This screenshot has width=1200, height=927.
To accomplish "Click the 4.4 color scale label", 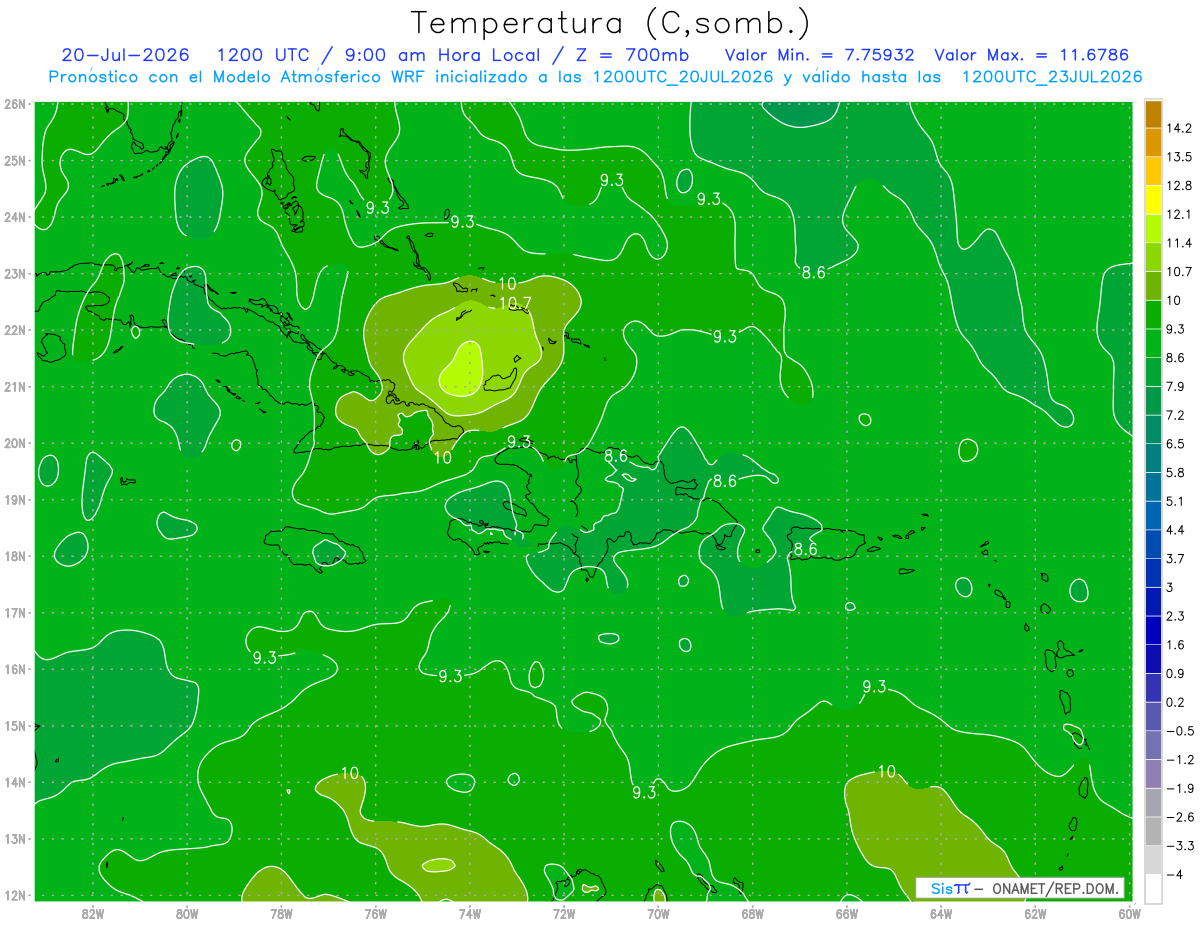I will 1176,530.
